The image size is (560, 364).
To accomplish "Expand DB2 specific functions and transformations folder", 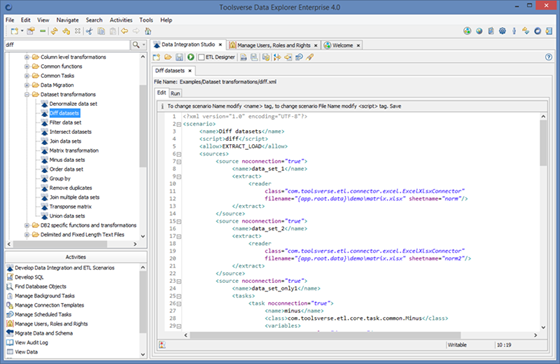I will tap(27, 225).
